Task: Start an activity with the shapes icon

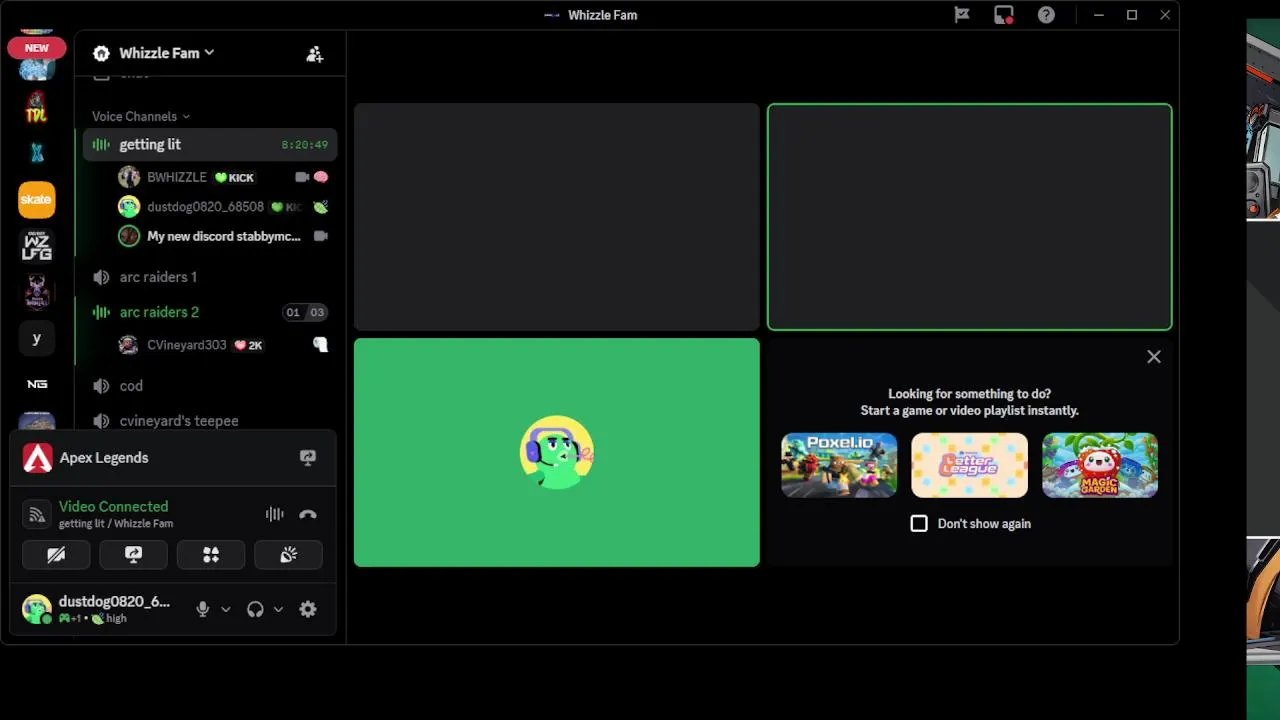Action: coord(211,555)
